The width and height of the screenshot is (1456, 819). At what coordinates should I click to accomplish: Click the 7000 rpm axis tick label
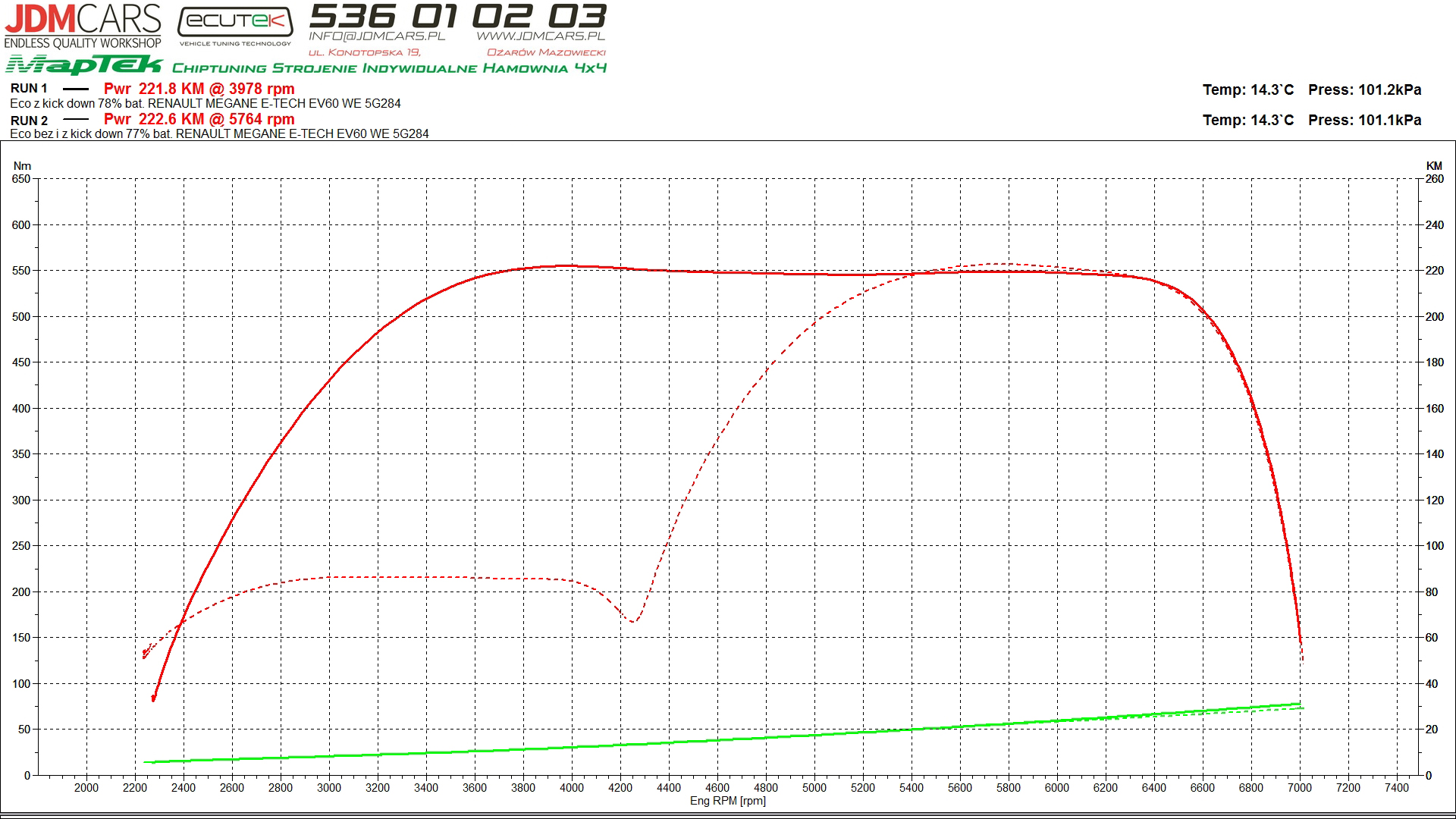point(1300,788)
